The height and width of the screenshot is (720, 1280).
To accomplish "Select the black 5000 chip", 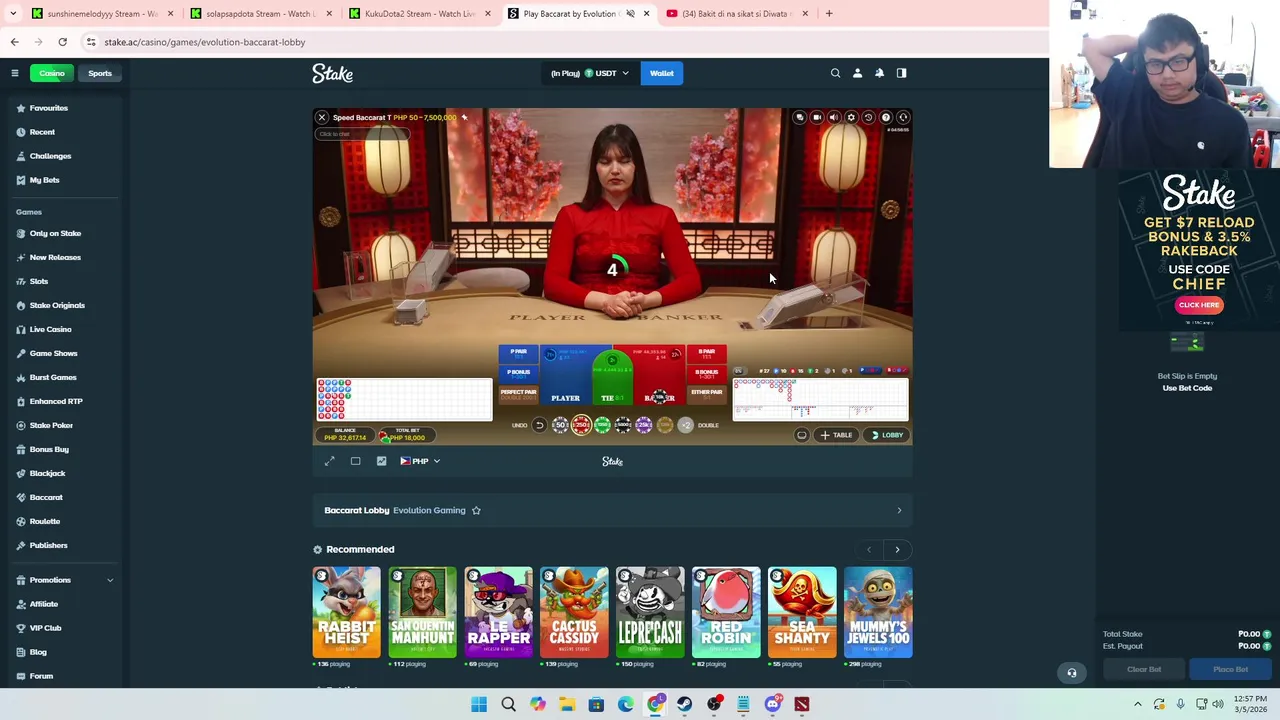I will pyautogui.click(x=623, y=425).
